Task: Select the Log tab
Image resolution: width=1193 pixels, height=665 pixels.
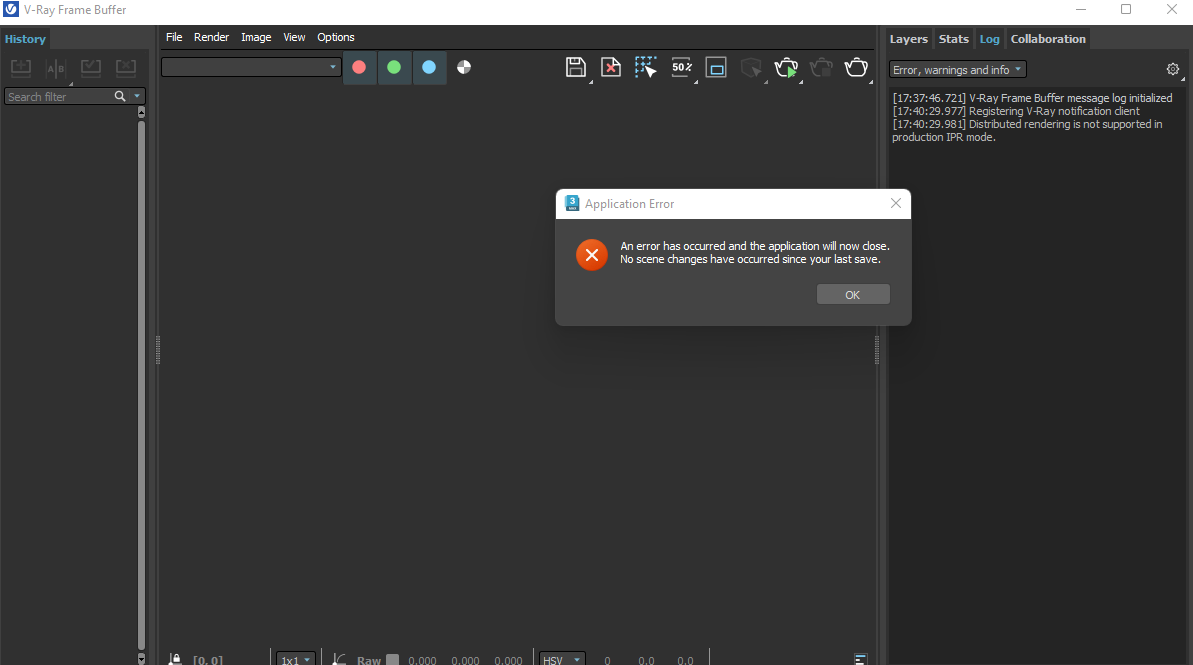Action: (x=989, y=39)
